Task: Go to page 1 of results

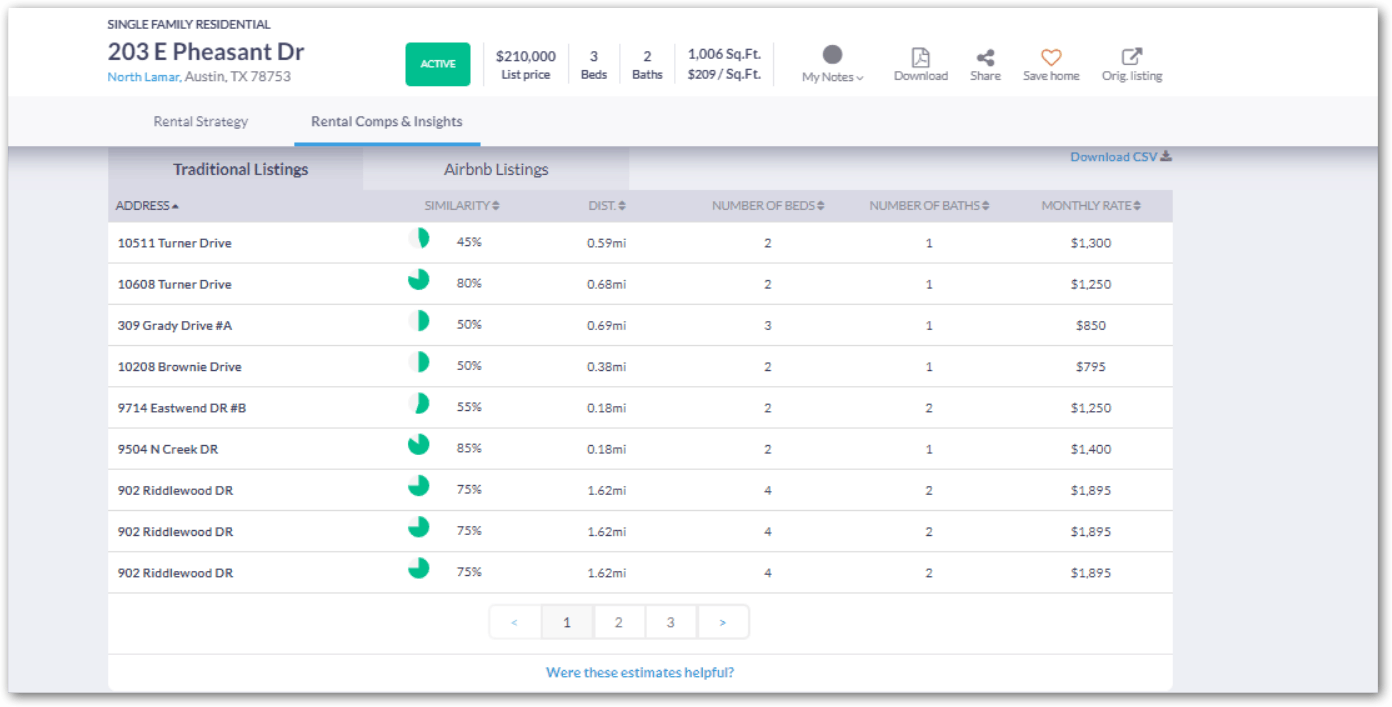Action: (567, 622)
